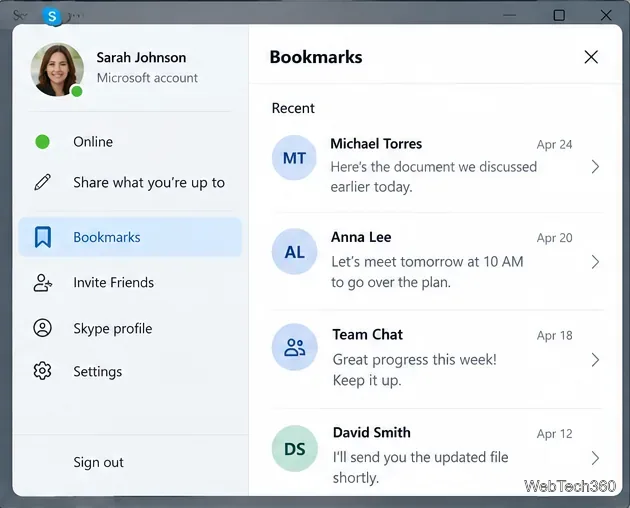This screenshot has height=508, width=630.
Task: Click the green presence dot on avatar
Action: tap(77, 92)
